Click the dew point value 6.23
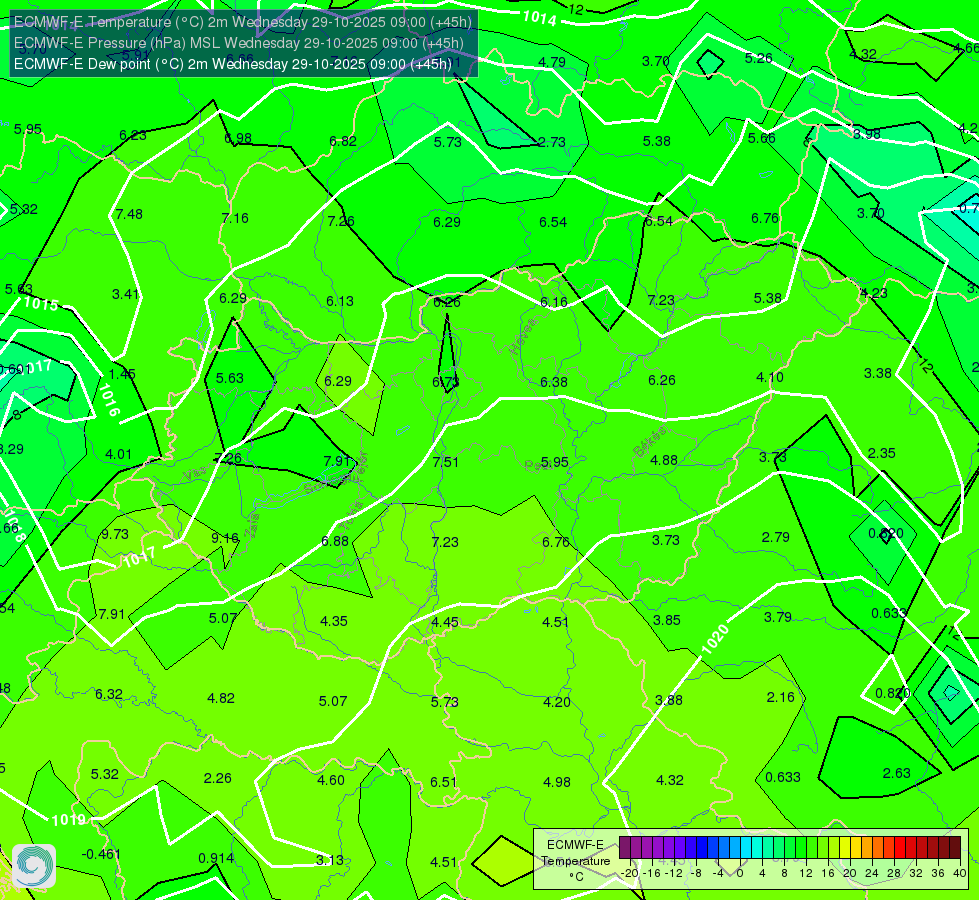The image size is (979, 900). [132, 135]
